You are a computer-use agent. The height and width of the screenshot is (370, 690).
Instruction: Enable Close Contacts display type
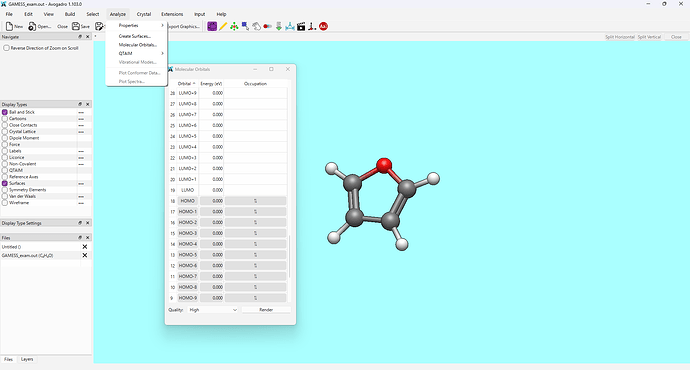(5, 125)
